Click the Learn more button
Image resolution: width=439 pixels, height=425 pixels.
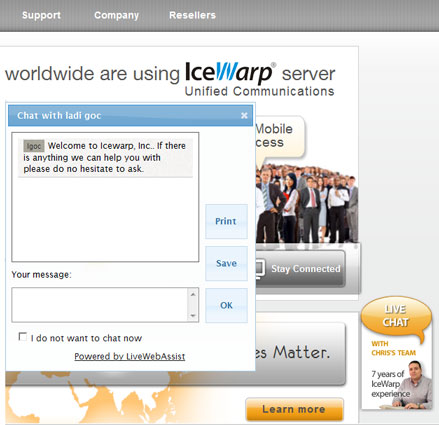pos(294,409)
